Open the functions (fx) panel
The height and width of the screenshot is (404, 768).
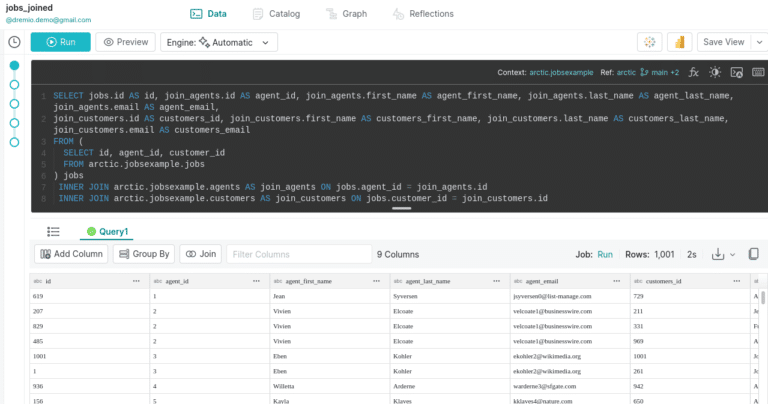694,72
